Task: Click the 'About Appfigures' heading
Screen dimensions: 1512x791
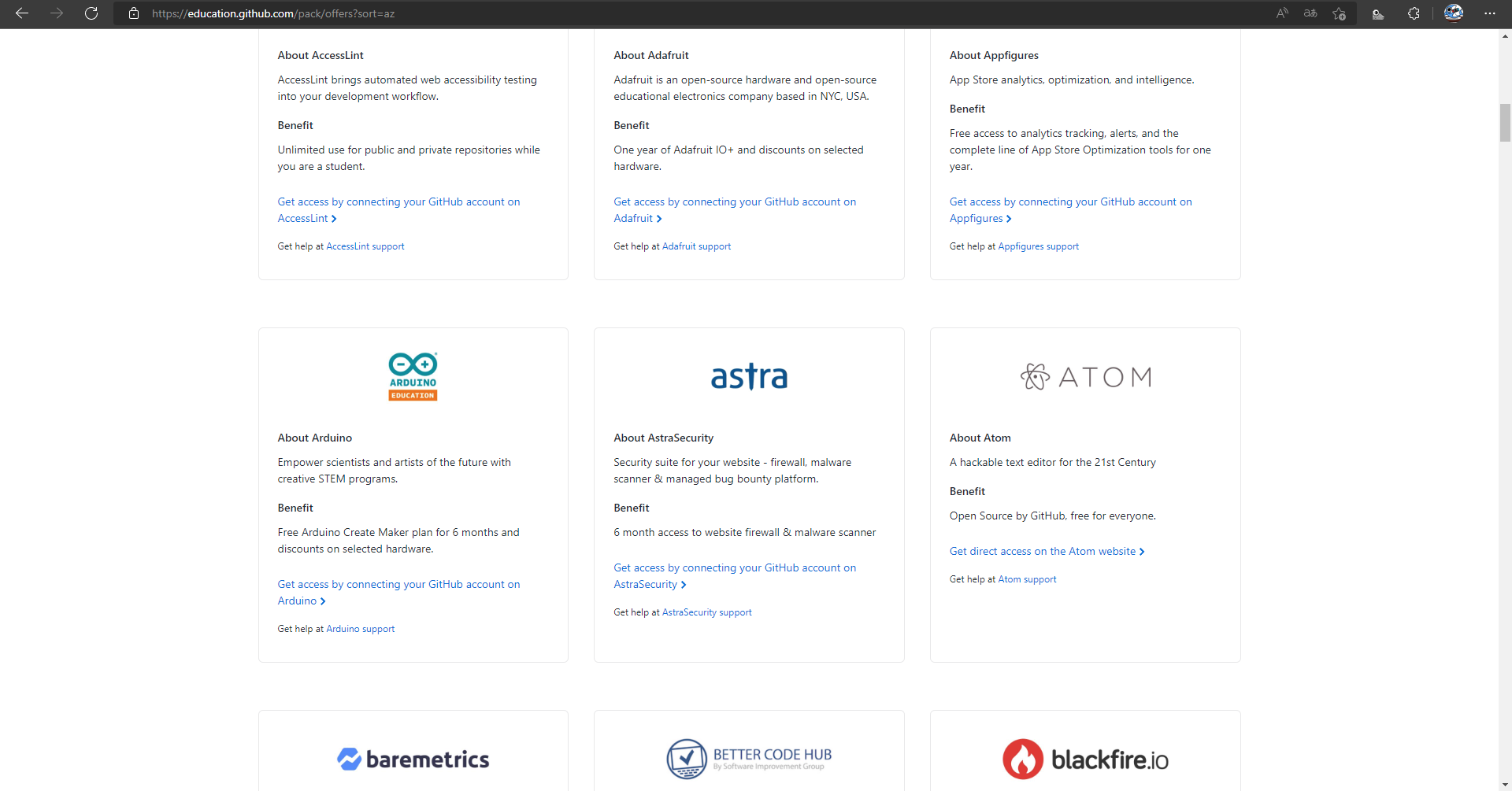Action: point(994,55)
